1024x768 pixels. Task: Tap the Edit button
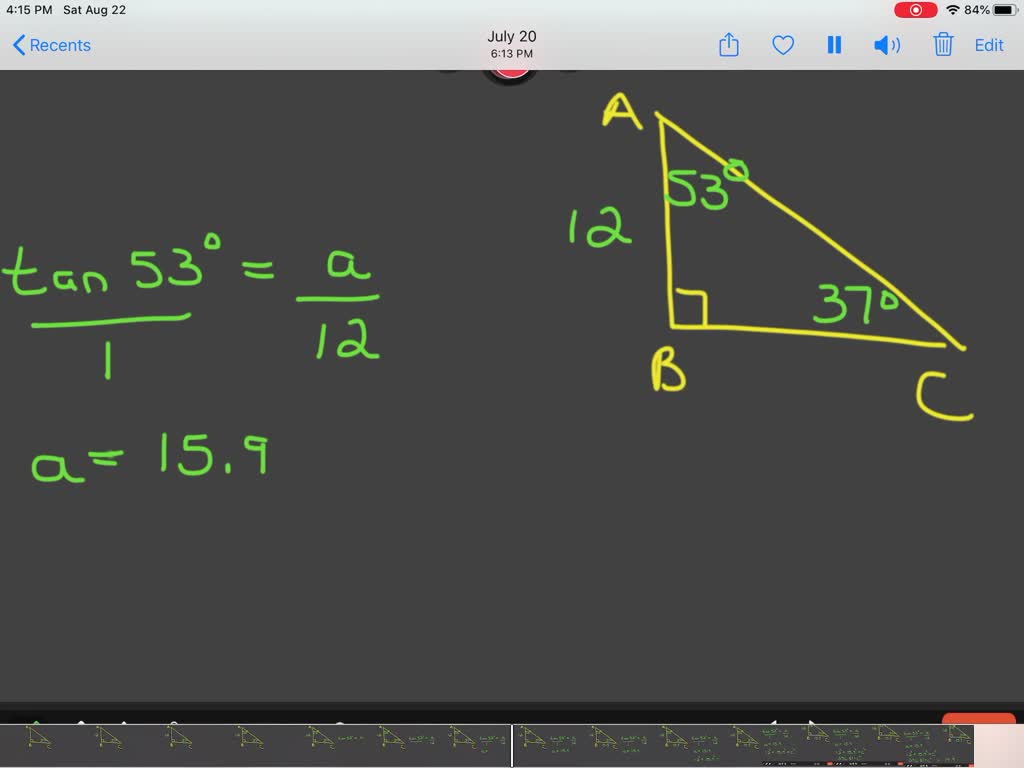[x=989, y=45]
